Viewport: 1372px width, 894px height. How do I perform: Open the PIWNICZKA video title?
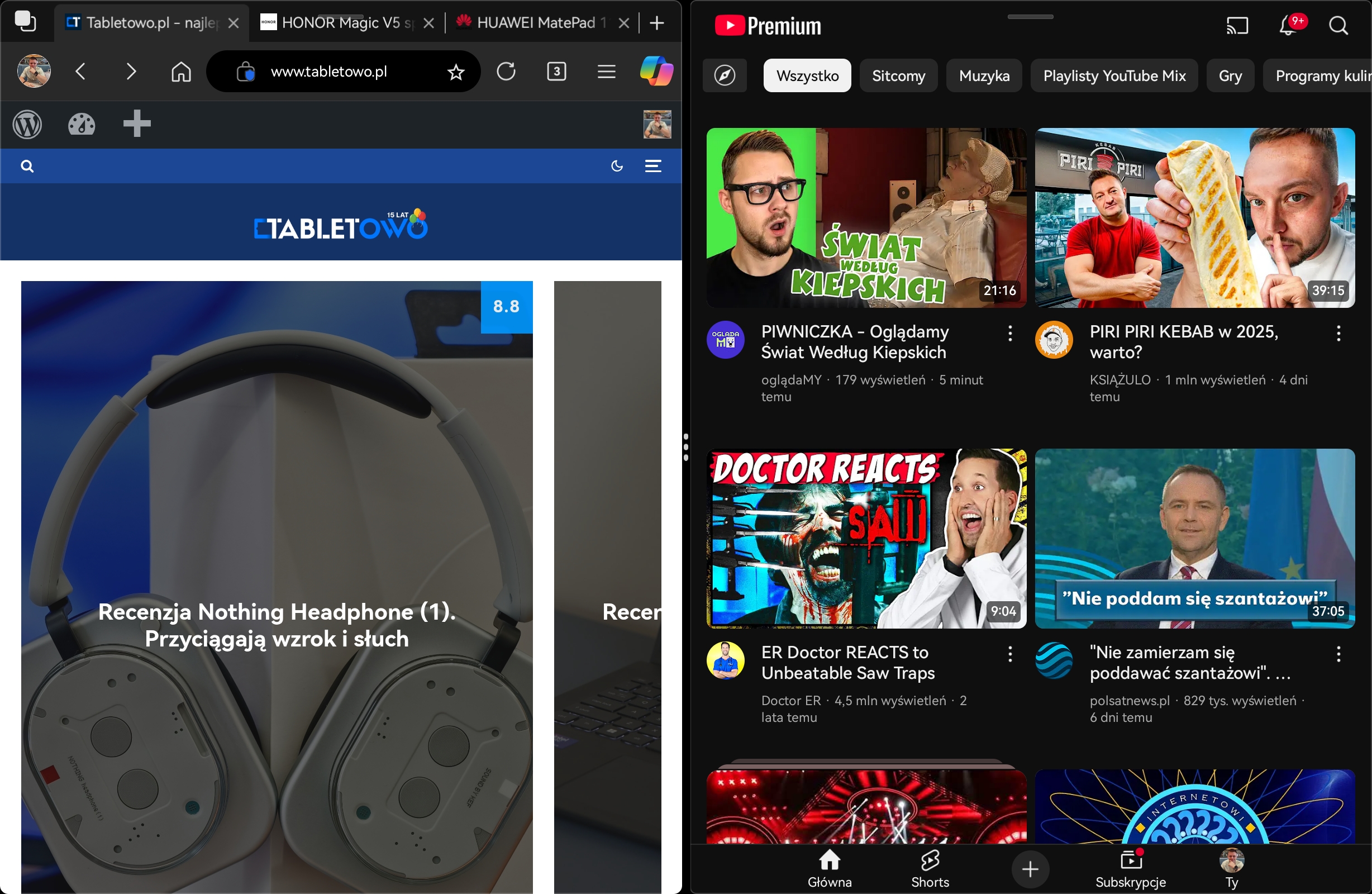coord(855,342)
